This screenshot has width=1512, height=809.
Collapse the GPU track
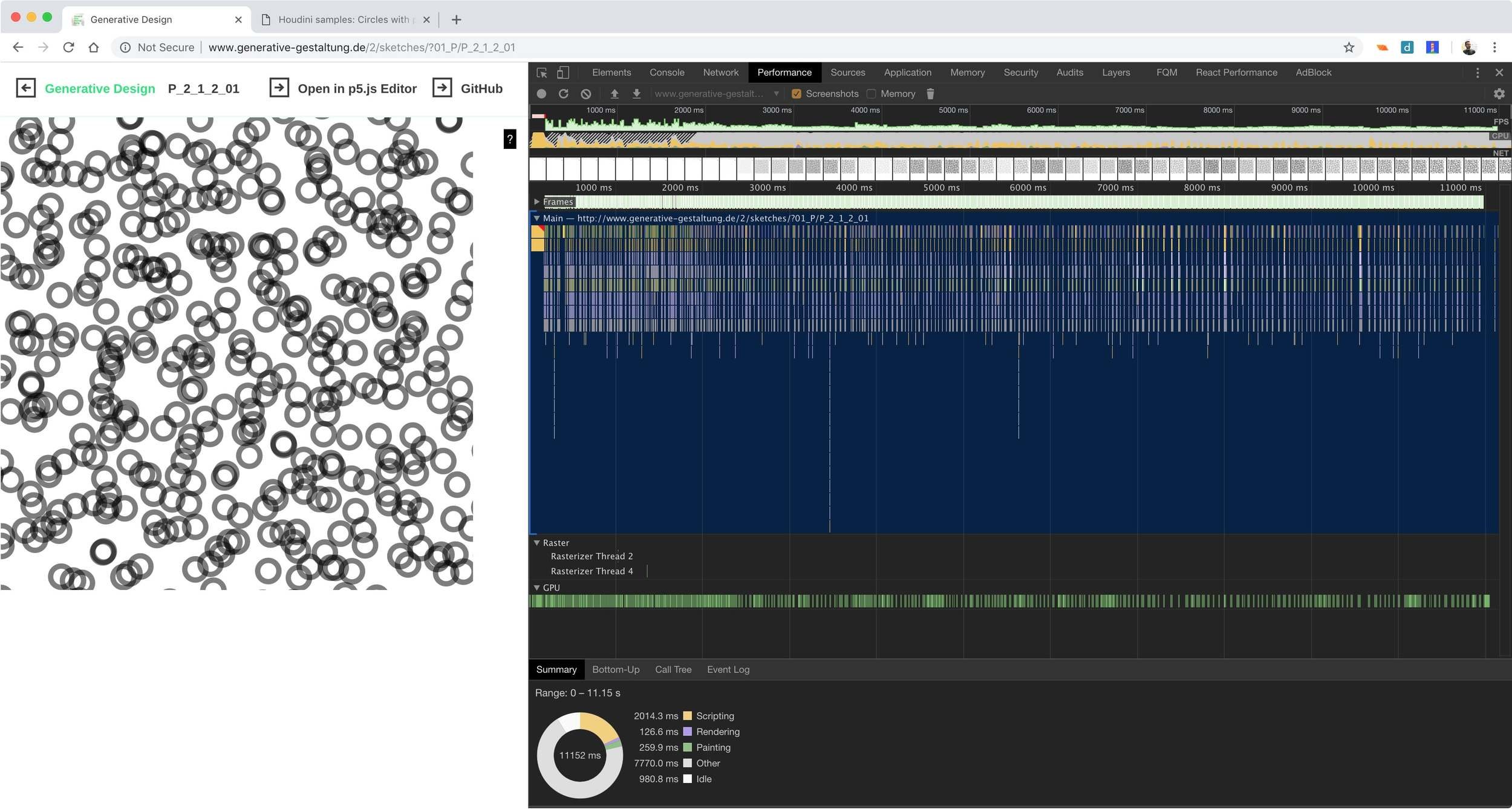(536, 588)
